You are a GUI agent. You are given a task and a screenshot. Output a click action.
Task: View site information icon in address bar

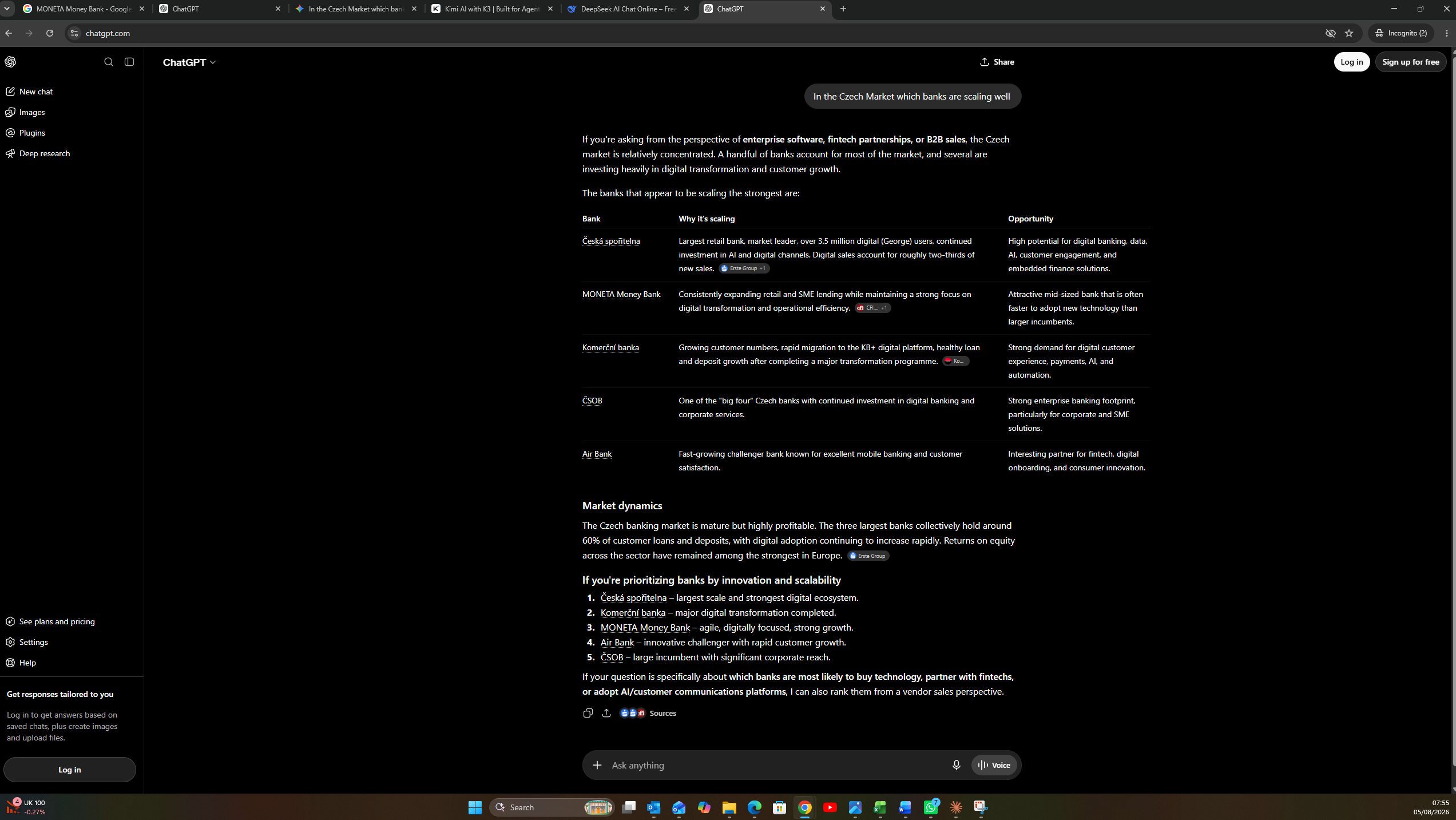[74, 33]
